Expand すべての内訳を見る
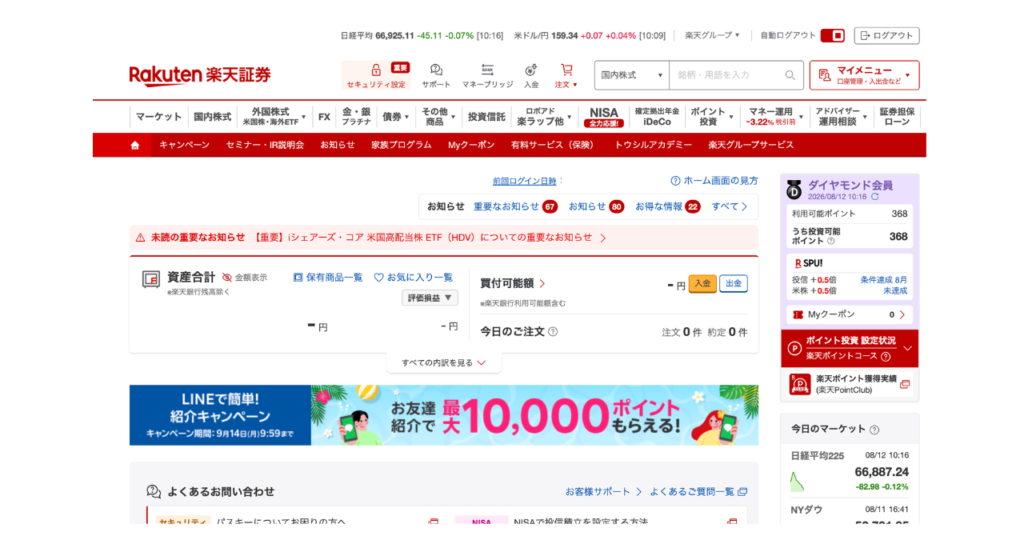The image size is (1024, 536). coord(443,363)
